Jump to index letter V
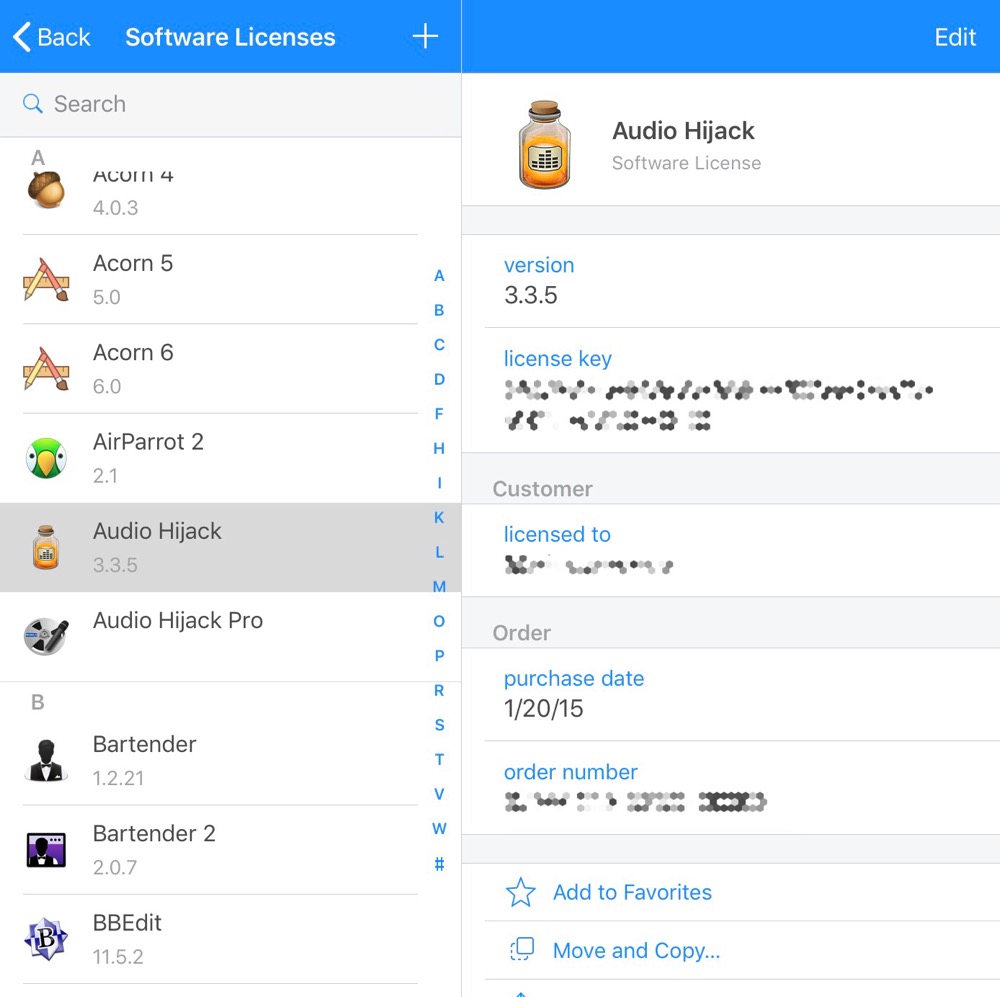Image resolution: width=1000 pixels, height=997 pixels. (x=439, y=794)
